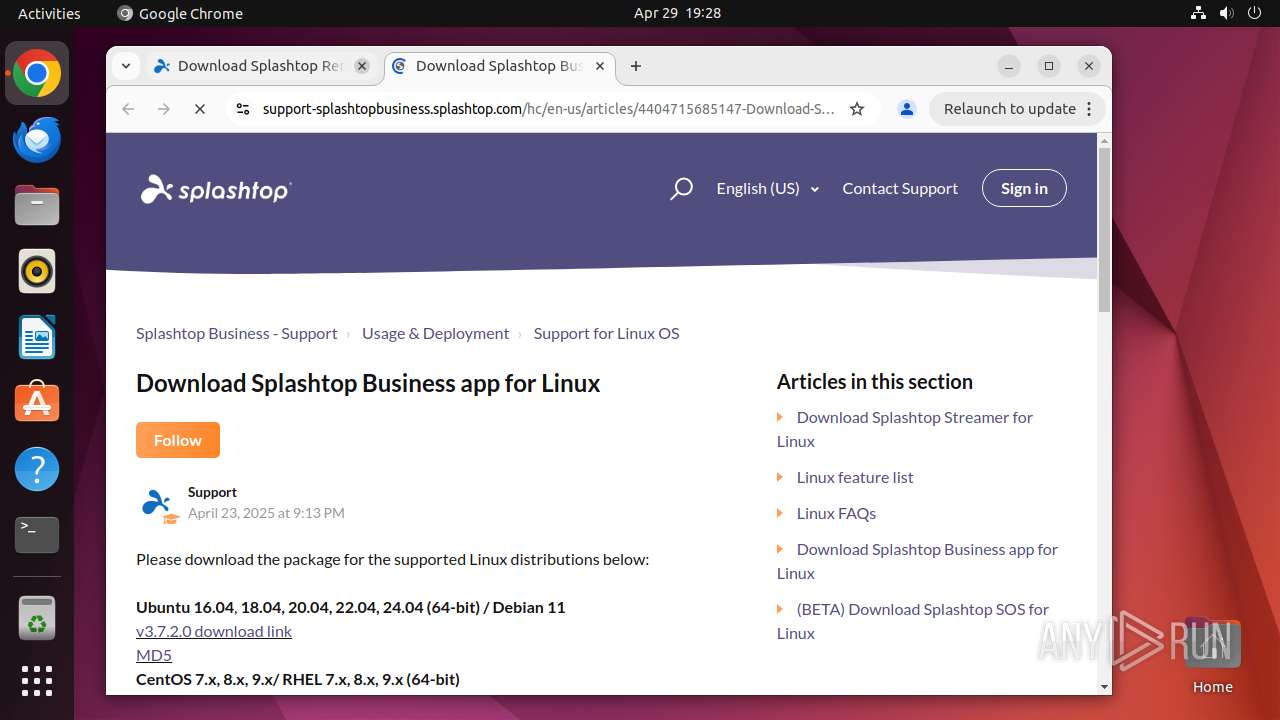Launch Terminal from the dock
The image size is (1280, 720).
pos(37,535)
